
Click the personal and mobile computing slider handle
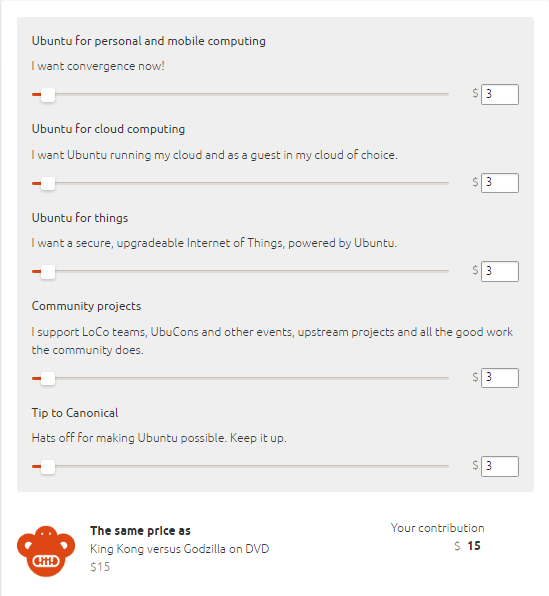(48, 95)
